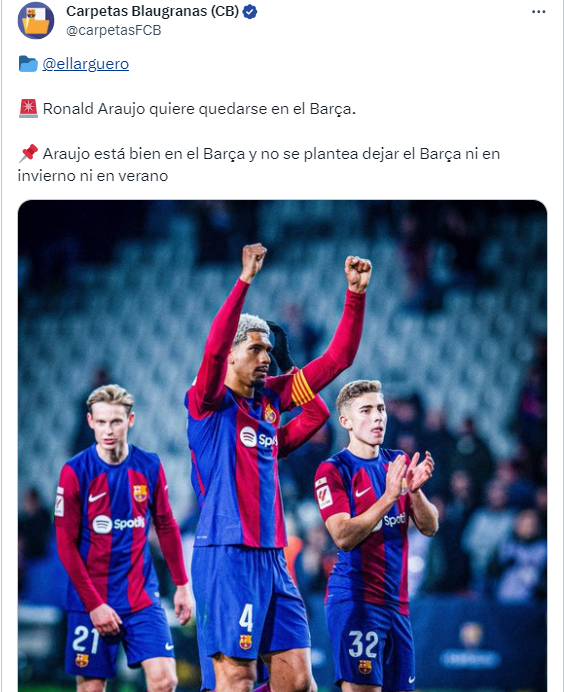Click the Barça crest on the left player's shirt

[140, 493]
